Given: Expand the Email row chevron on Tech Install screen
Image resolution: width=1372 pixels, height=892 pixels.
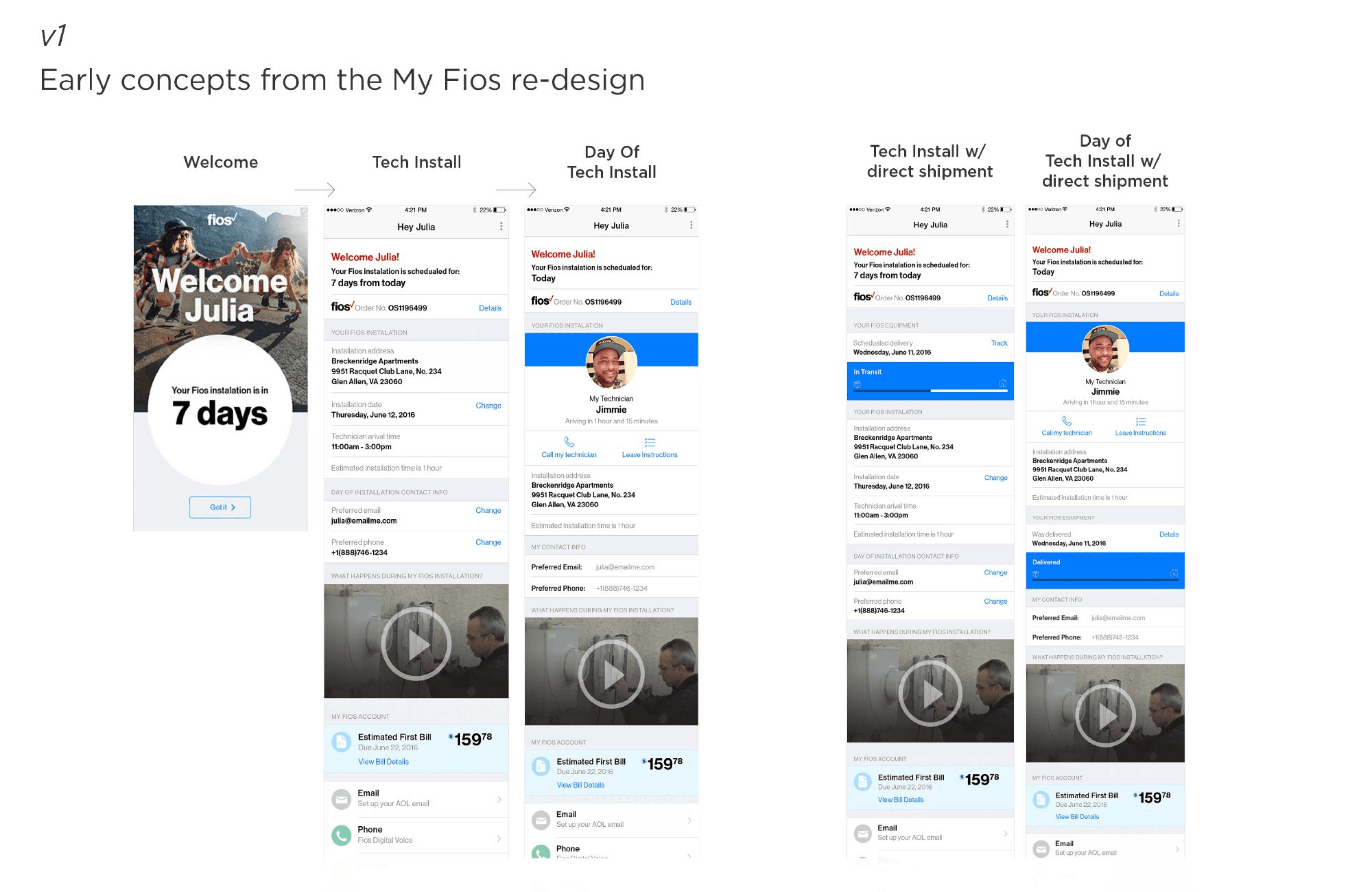Looking at the screenshot, I should coord(499,799).
